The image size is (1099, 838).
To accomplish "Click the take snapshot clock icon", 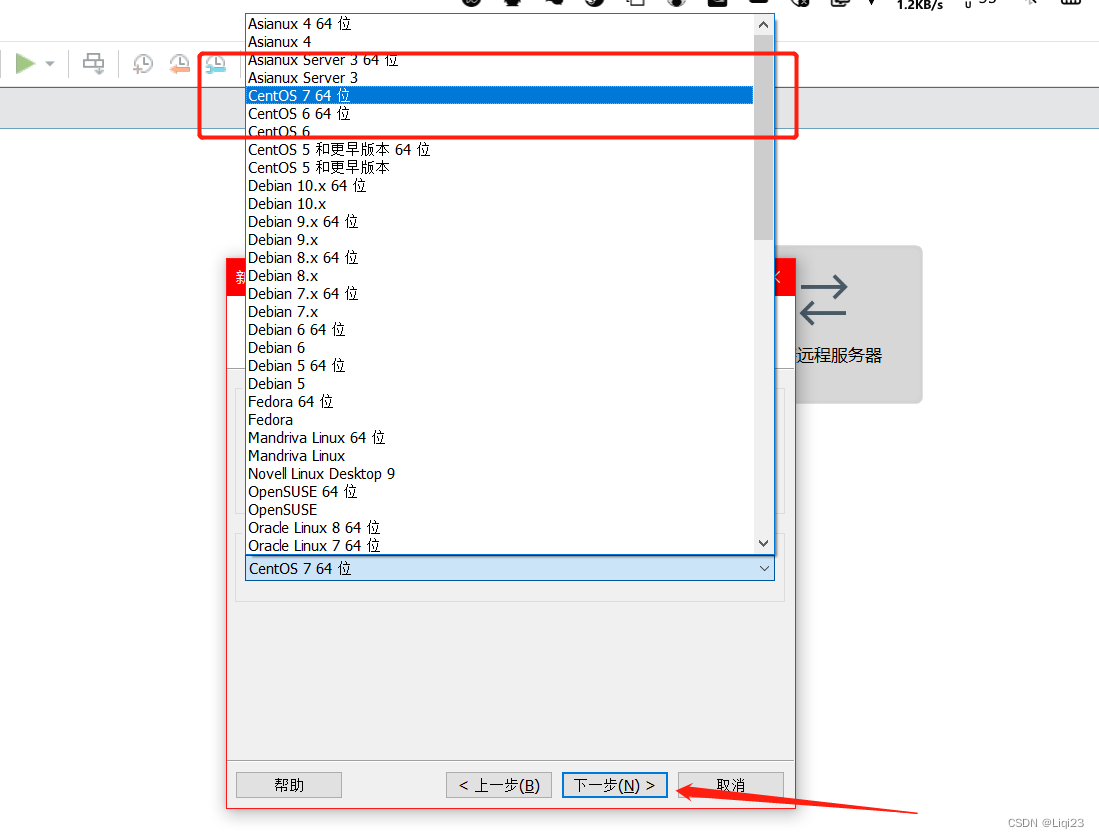I will [142, 64].
